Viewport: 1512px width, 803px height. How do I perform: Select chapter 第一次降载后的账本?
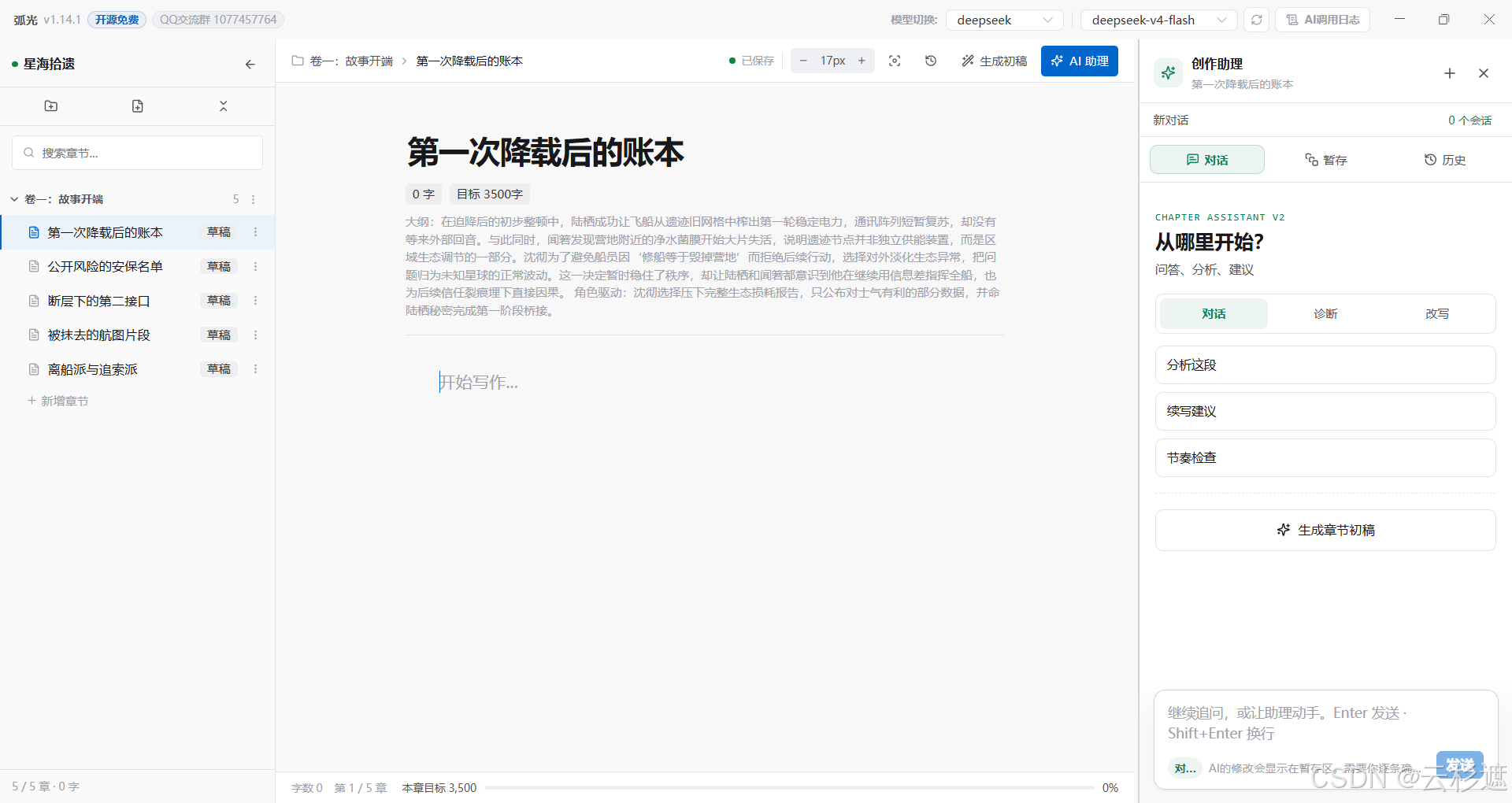106,232
